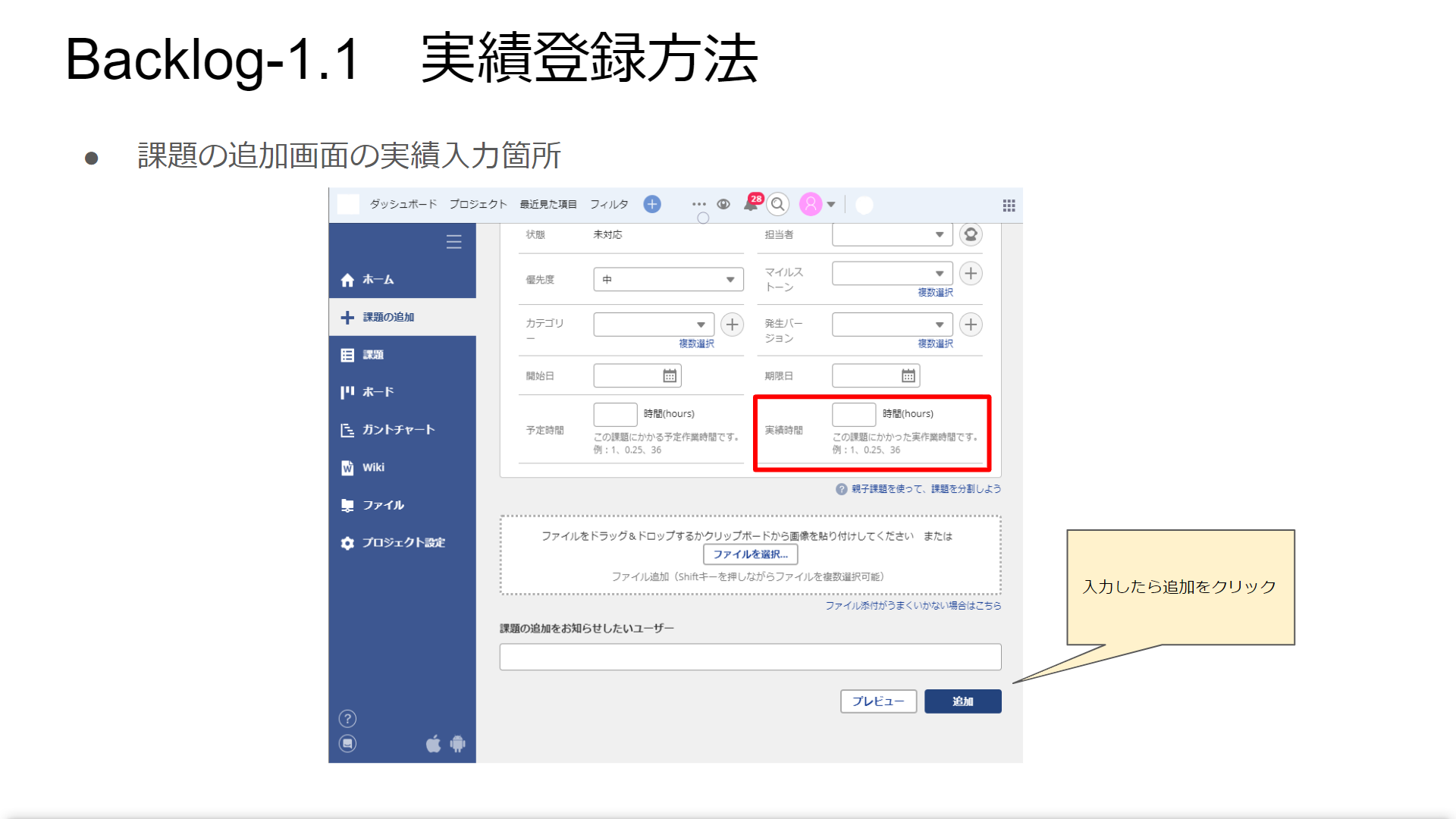Click the Android app icon
Image resolution: width=1456 pixels, height=819 pixels.
pos(457,744)
